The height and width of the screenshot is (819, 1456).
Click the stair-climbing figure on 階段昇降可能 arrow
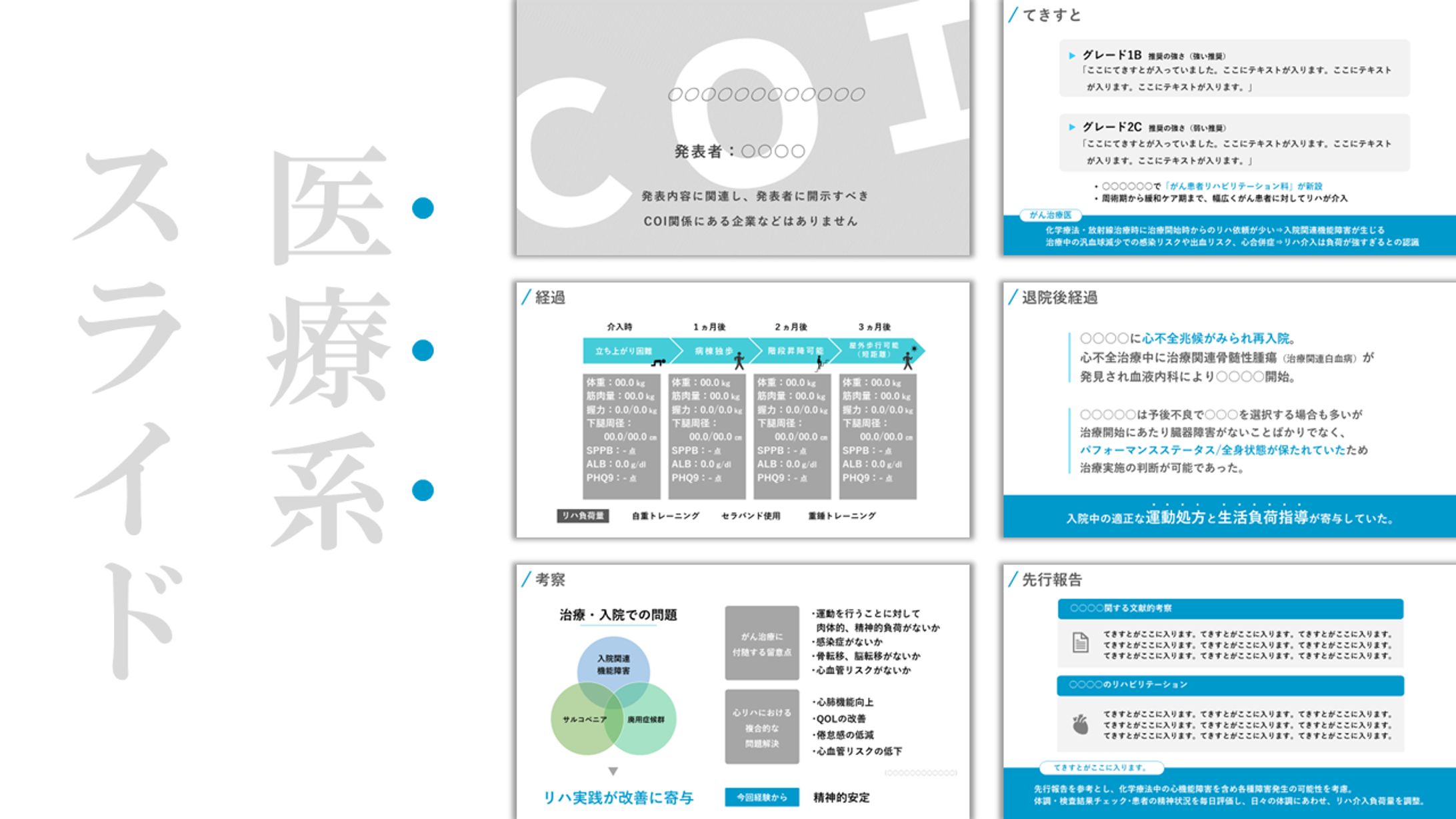(821, 363)
